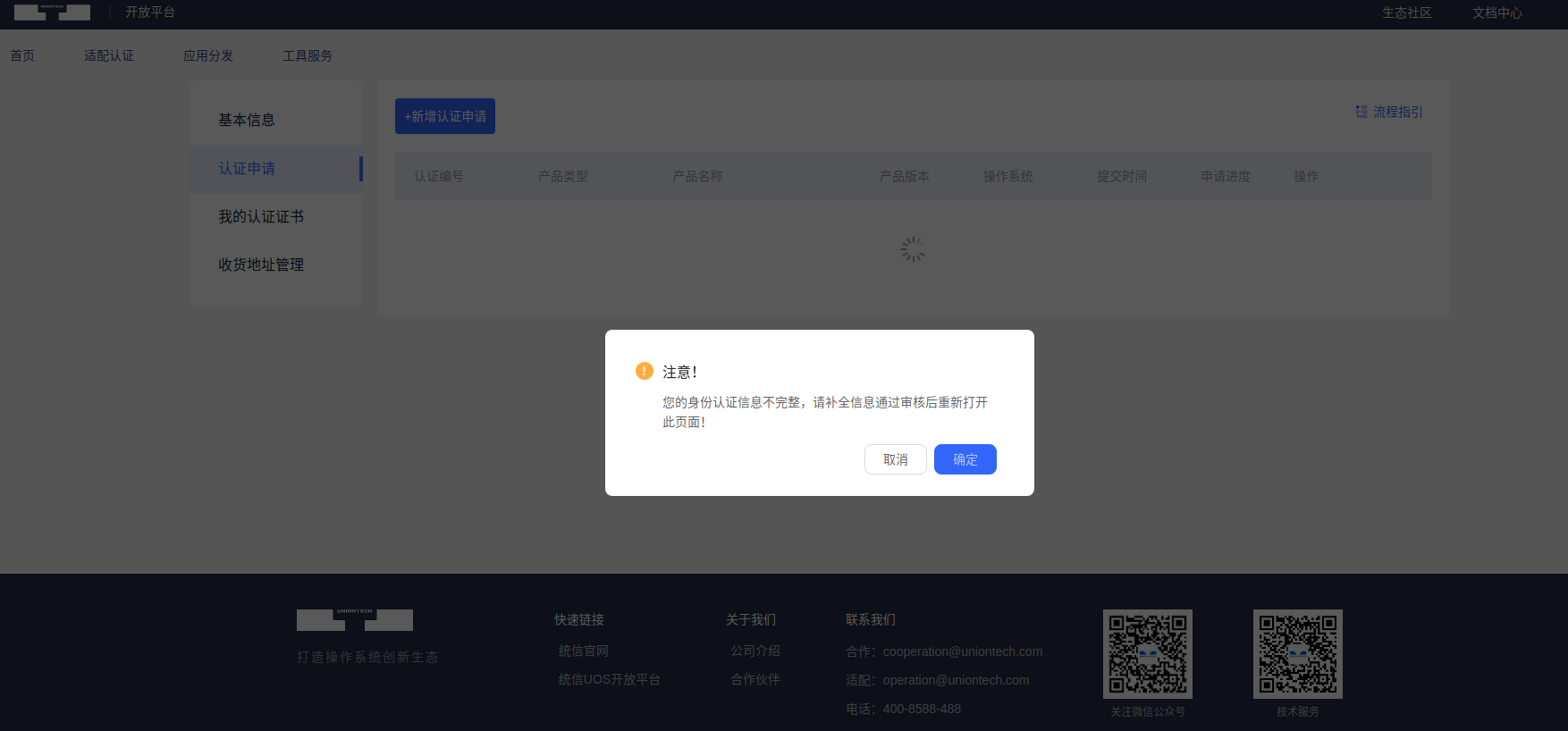The width and height of the screenshot is (1568, 731).
Task: Select 收货地址管理 in the sidebar
Action: tap(261, 265)
